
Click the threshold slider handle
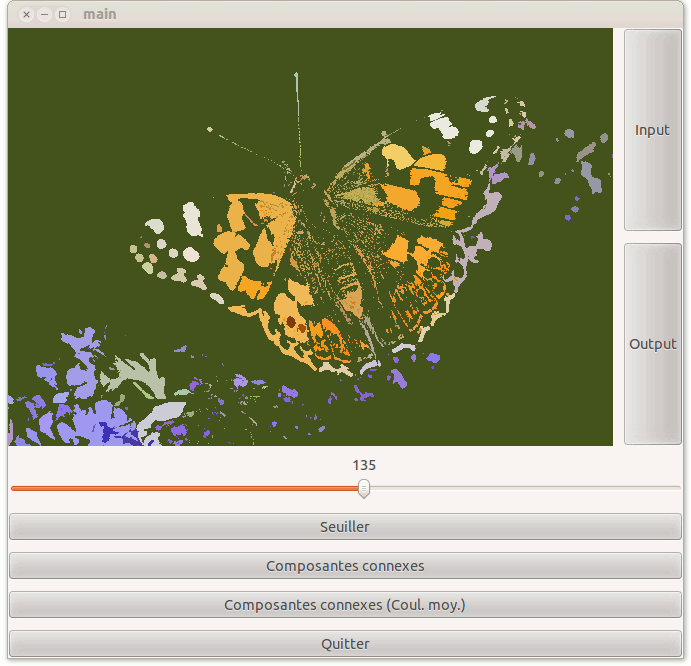pos(364,488)
